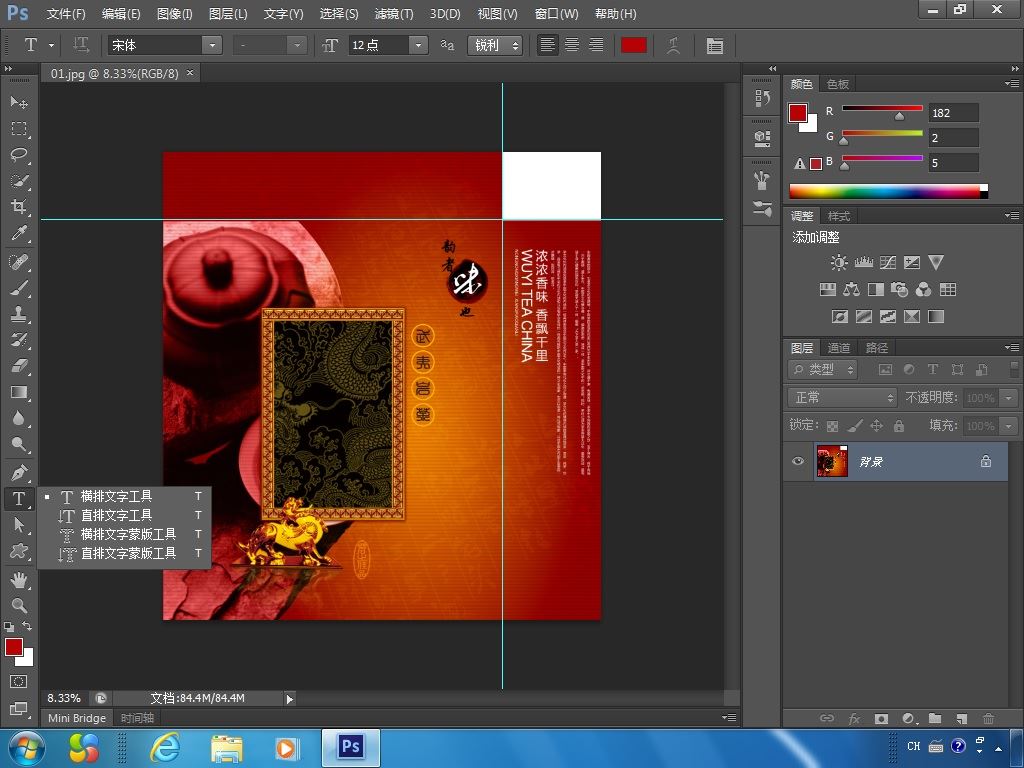The width and height of the screenshot is (1024, 768).
Task: Open the Mini Bridge panel tab
Action: click(x=77, y=718)
